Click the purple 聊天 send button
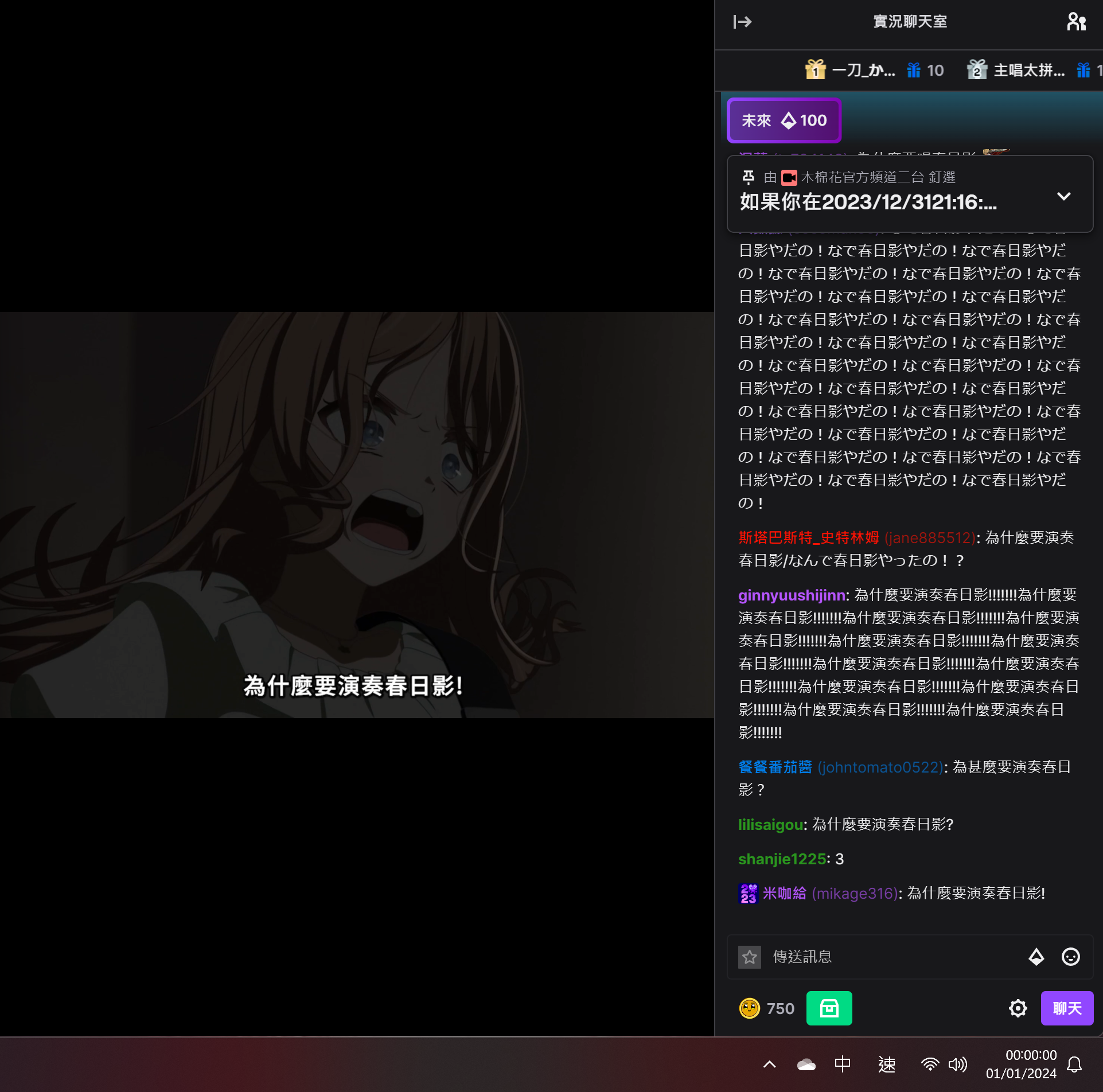Viewport: 1103px width, 1092px height. click(1067, 1008)
